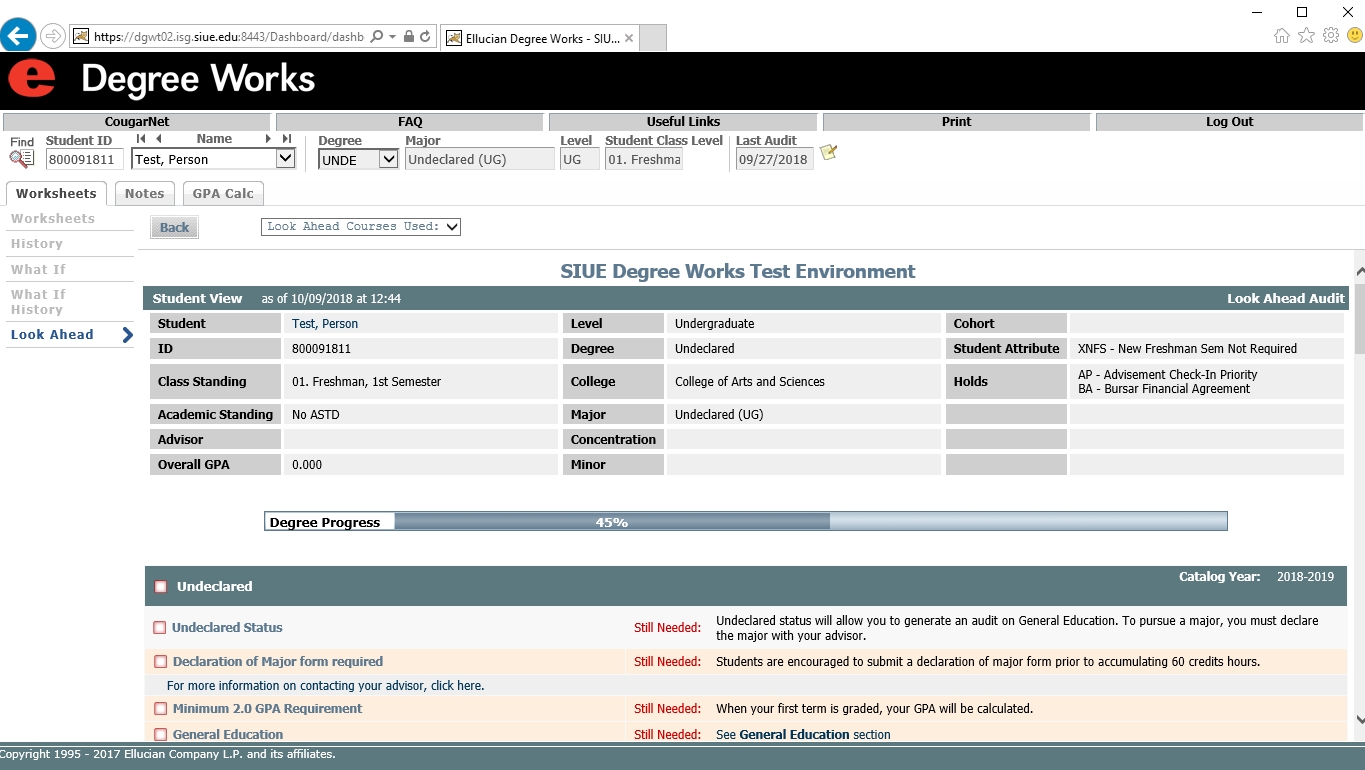Open the Look Ahead Courses Used dropdown
This screenshot has height=770, width=1365.
(360, 227)
